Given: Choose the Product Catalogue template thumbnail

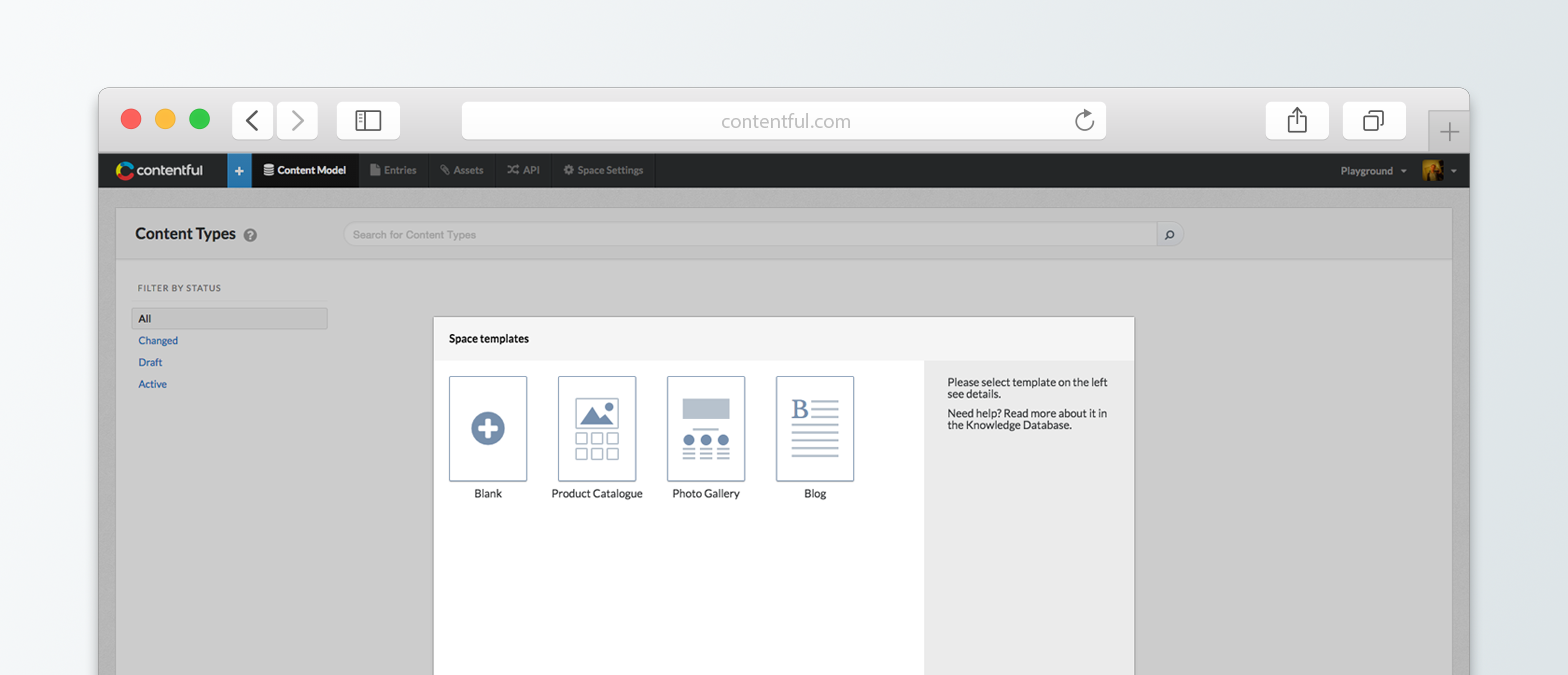Looking at the screenshot, I should [x=597, y=429].
